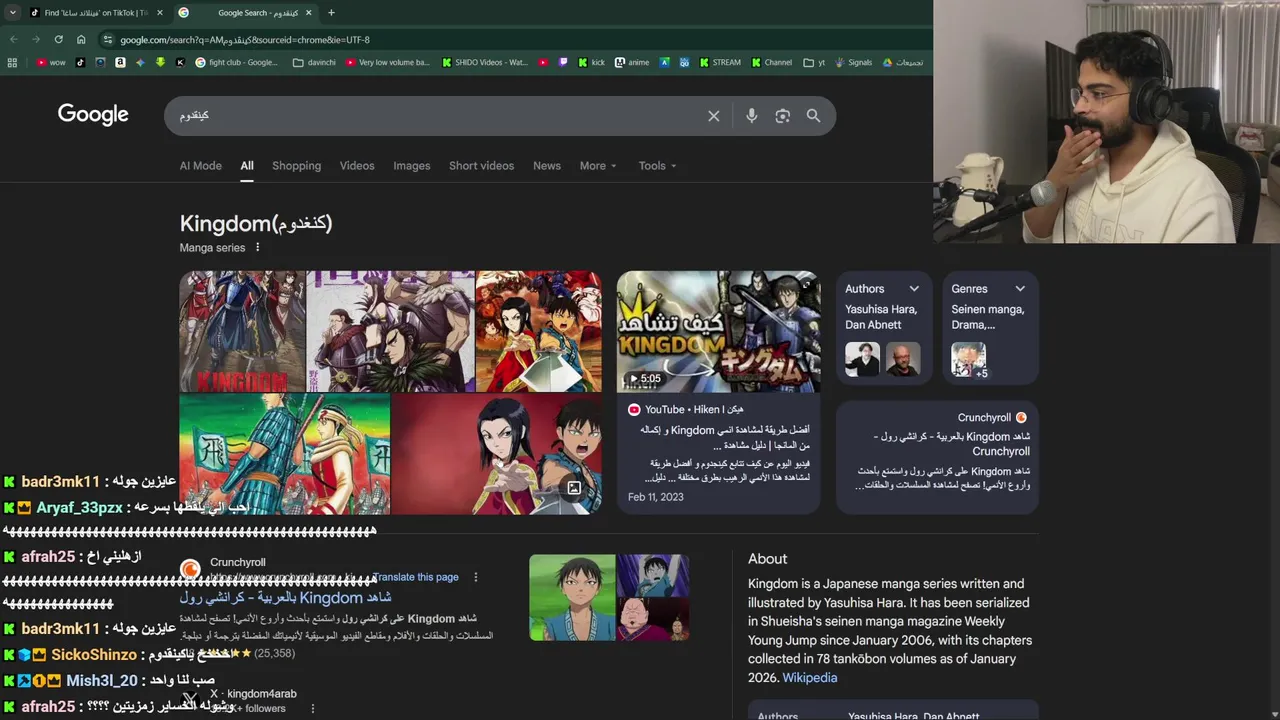Switch to the 'AI Mode' tab

click(x=200, y=166)
